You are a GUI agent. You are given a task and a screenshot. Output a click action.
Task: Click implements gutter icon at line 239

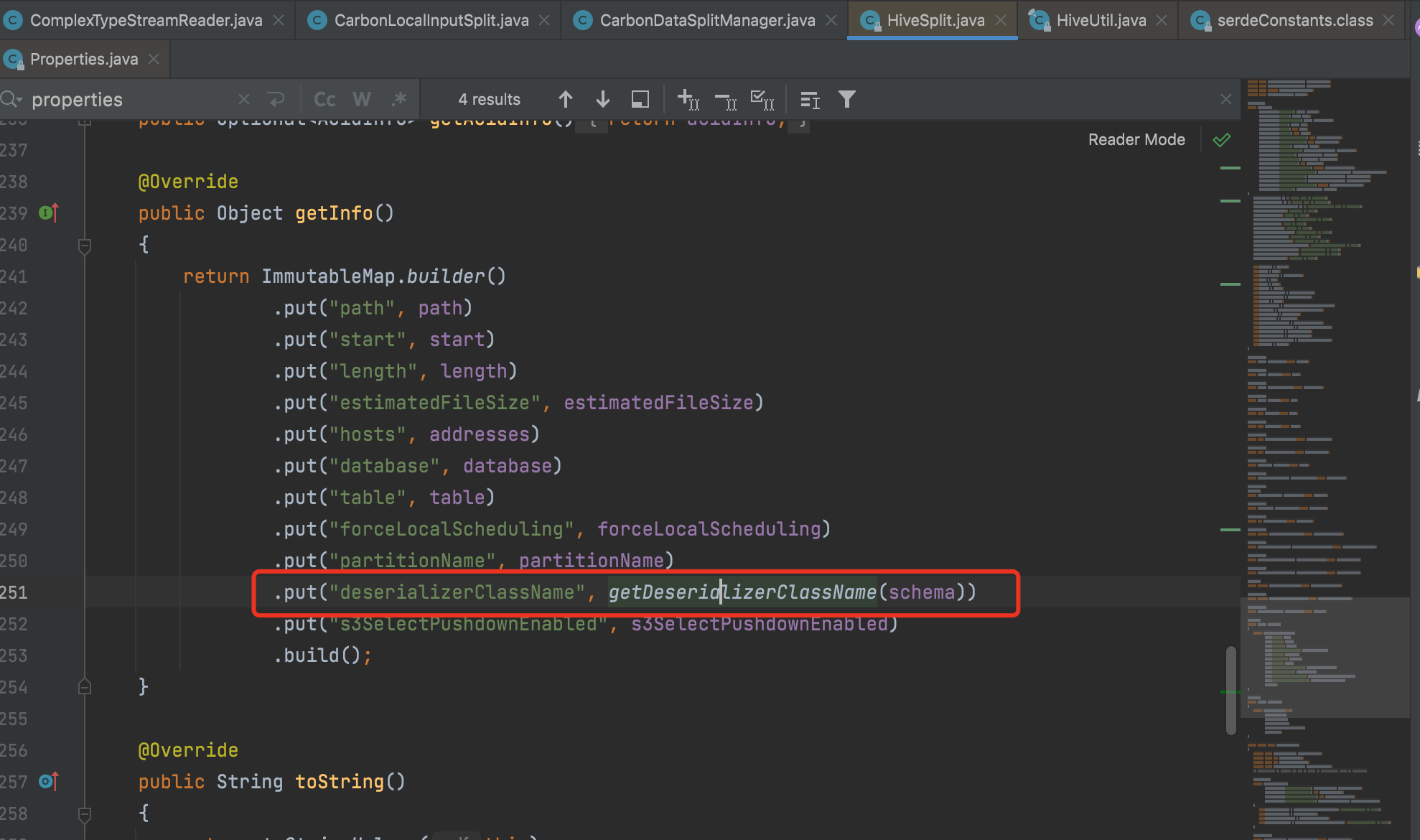tap(48, 213)
